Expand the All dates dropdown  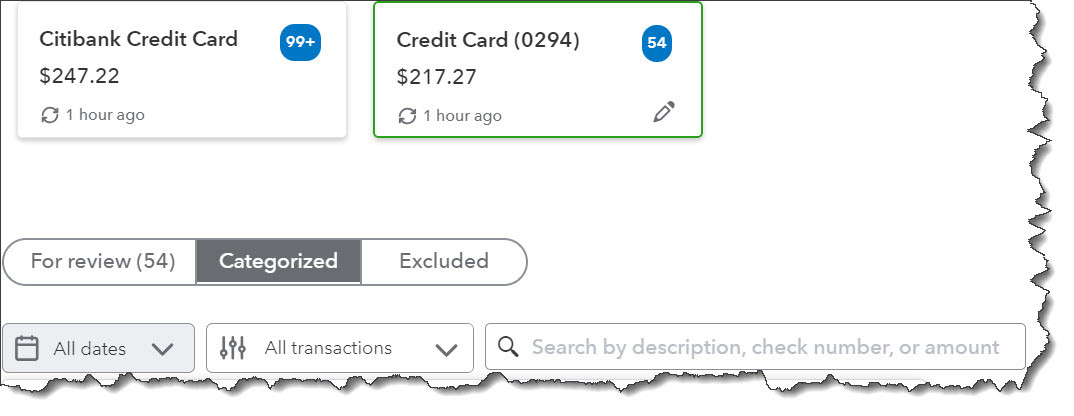pos(98,348)
